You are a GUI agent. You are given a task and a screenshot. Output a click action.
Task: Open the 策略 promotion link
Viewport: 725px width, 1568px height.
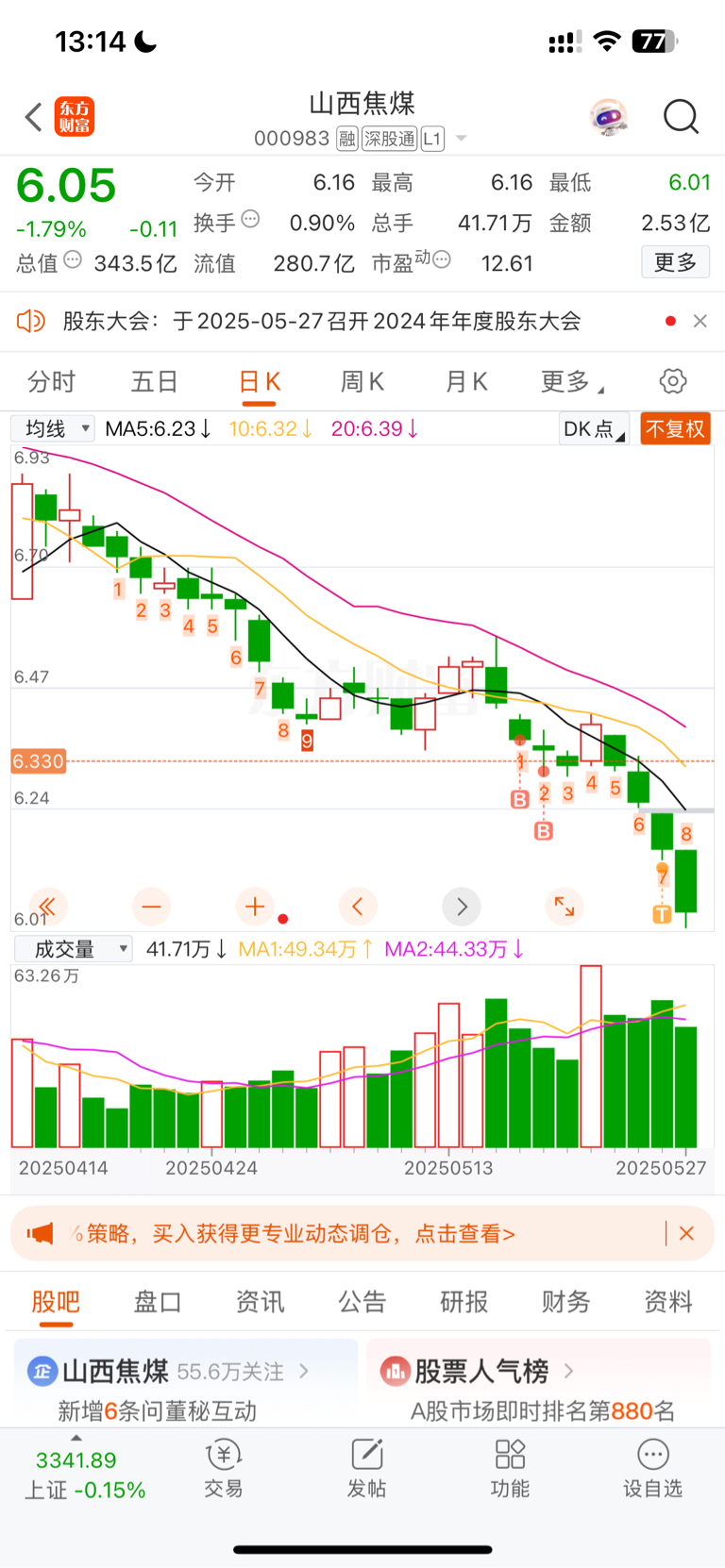[x=294, y=1233]
